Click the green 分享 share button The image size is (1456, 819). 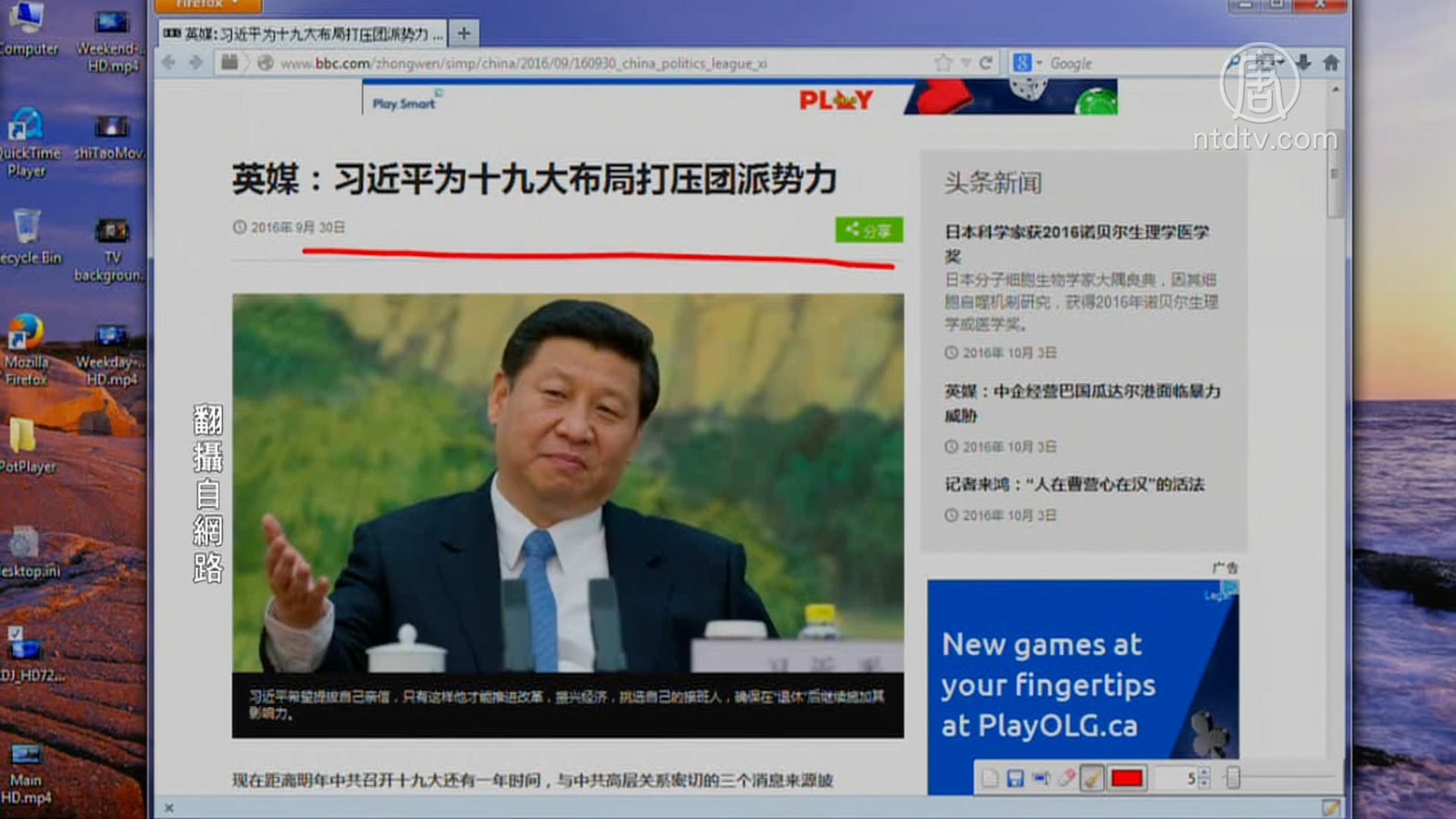pos(869,230)
